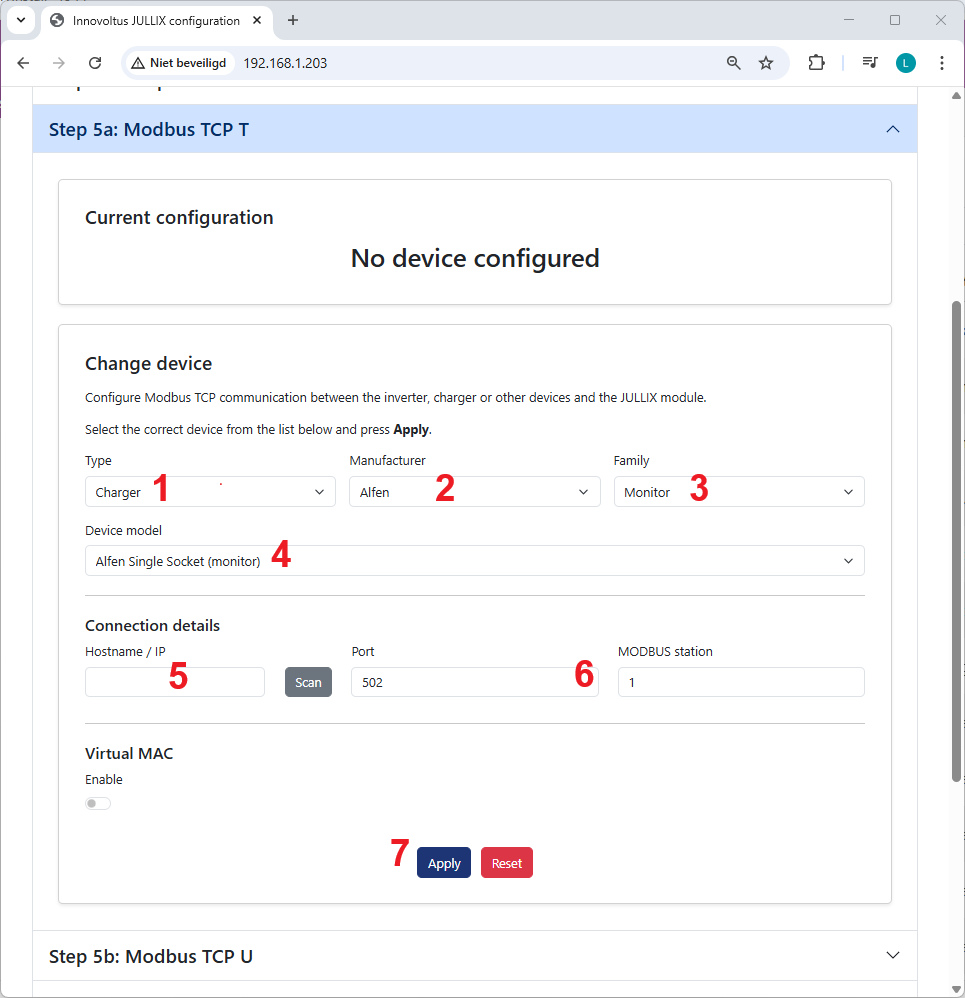Enable the Virtual MAC toggle
The image size is (965, 998).
coord(98,803)
